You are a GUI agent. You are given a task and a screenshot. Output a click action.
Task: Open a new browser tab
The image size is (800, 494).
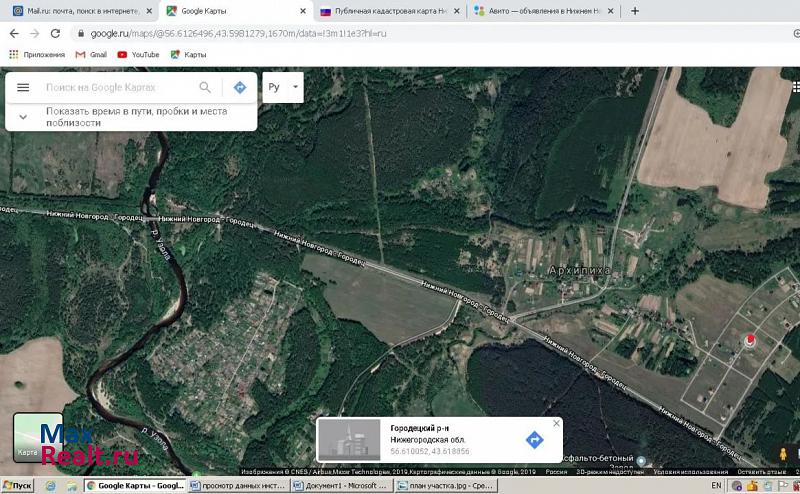(x=634, y=11)
